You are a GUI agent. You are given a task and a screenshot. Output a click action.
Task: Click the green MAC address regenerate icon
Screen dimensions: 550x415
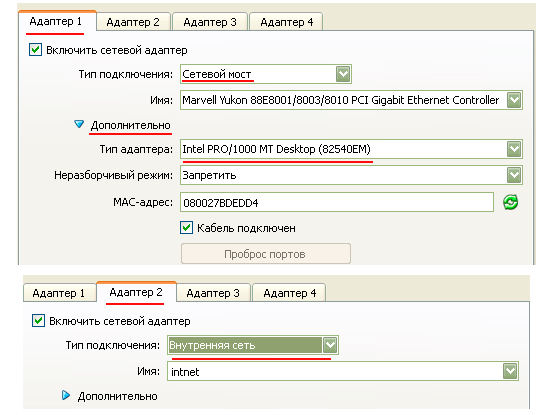(510, 202)
